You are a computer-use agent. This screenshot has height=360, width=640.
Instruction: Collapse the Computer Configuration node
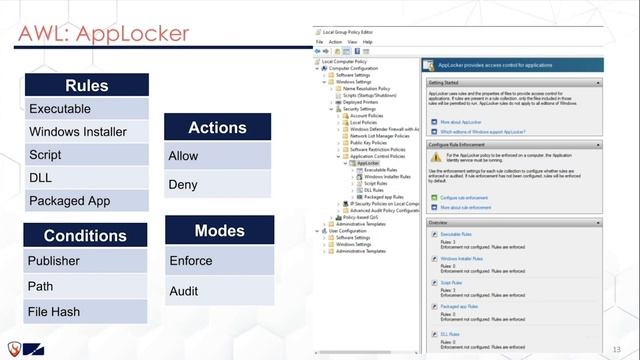pos(317,69)
